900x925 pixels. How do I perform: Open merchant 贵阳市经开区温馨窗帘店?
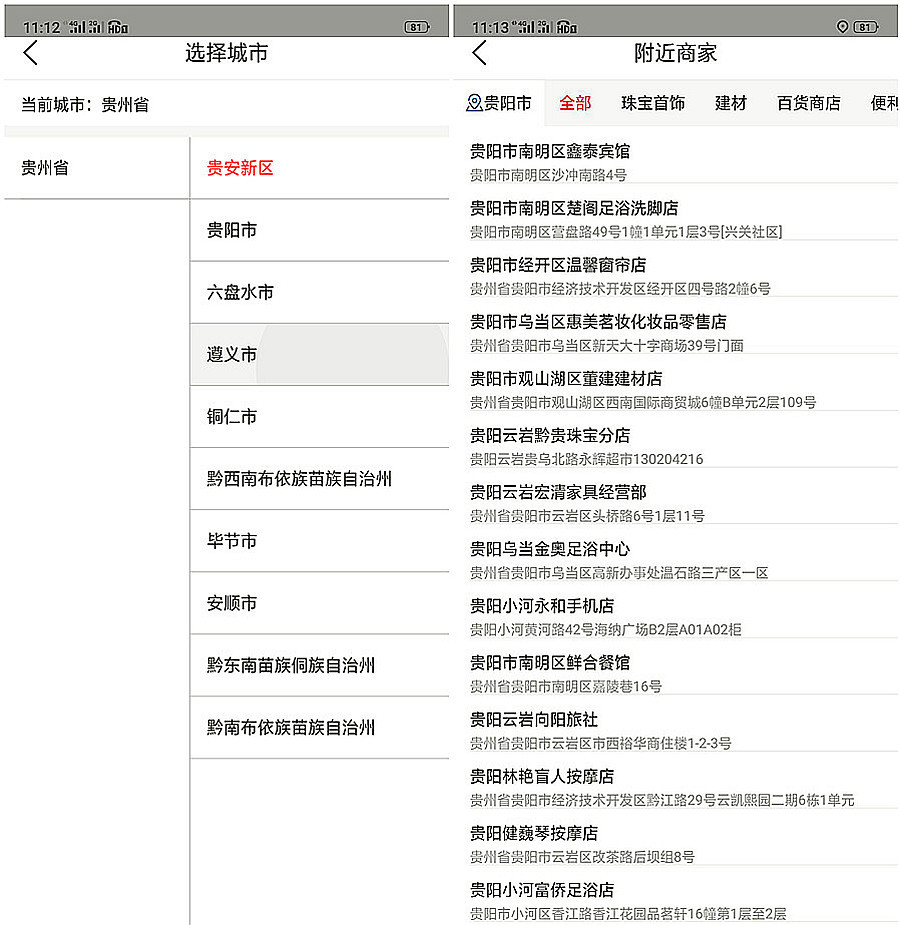coord(676,275)
